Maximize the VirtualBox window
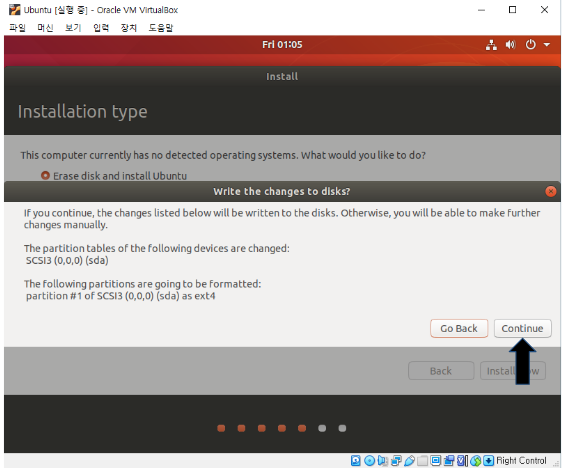The image size is (565, 468). [x=512, y=10]
